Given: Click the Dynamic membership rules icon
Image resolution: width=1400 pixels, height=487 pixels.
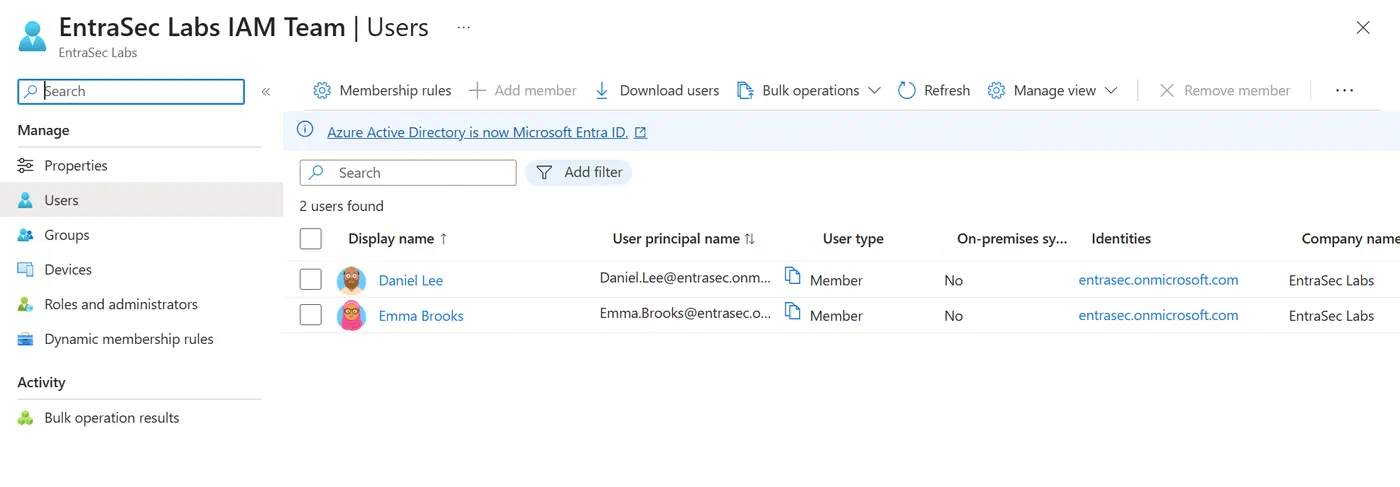Looking at the screenshot, I should point(26,339).
